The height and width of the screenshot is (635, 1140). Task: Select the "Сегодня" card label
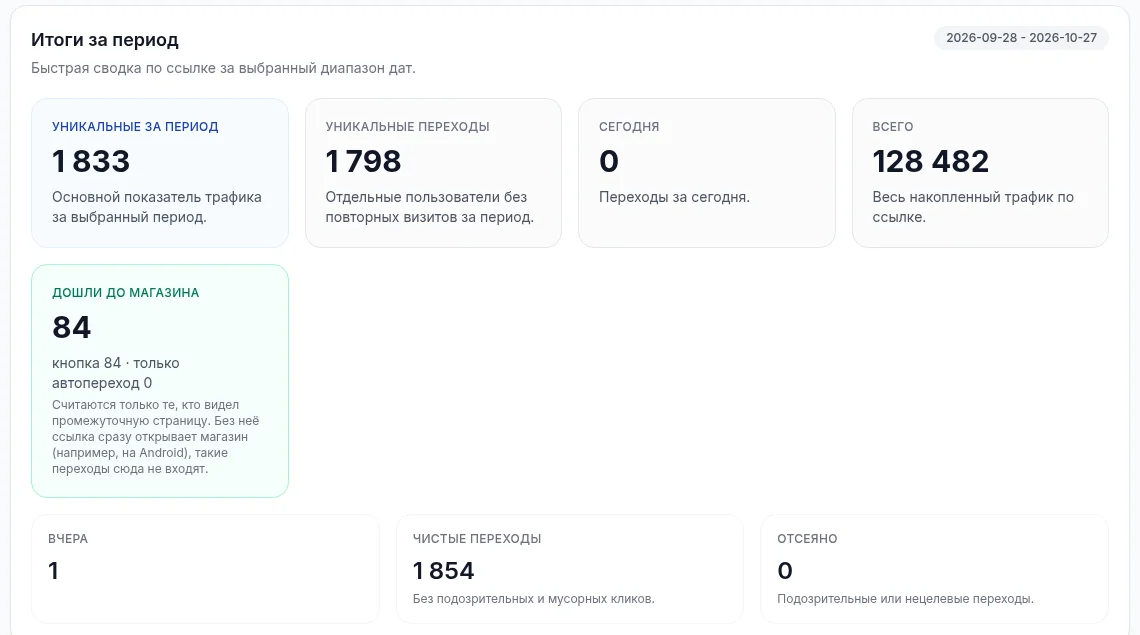pyautogui.click(x=629, y=127)
